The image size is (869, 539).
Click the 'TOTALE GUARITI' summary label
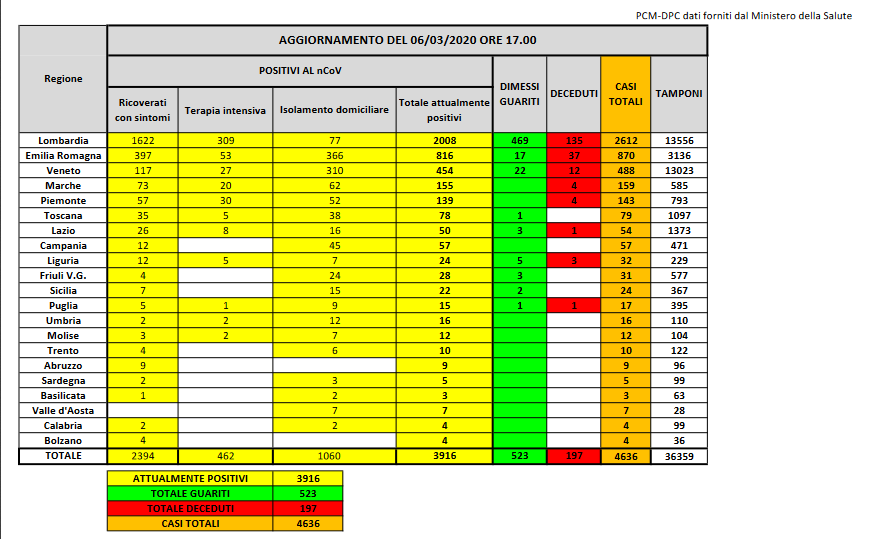pos(190,494)
